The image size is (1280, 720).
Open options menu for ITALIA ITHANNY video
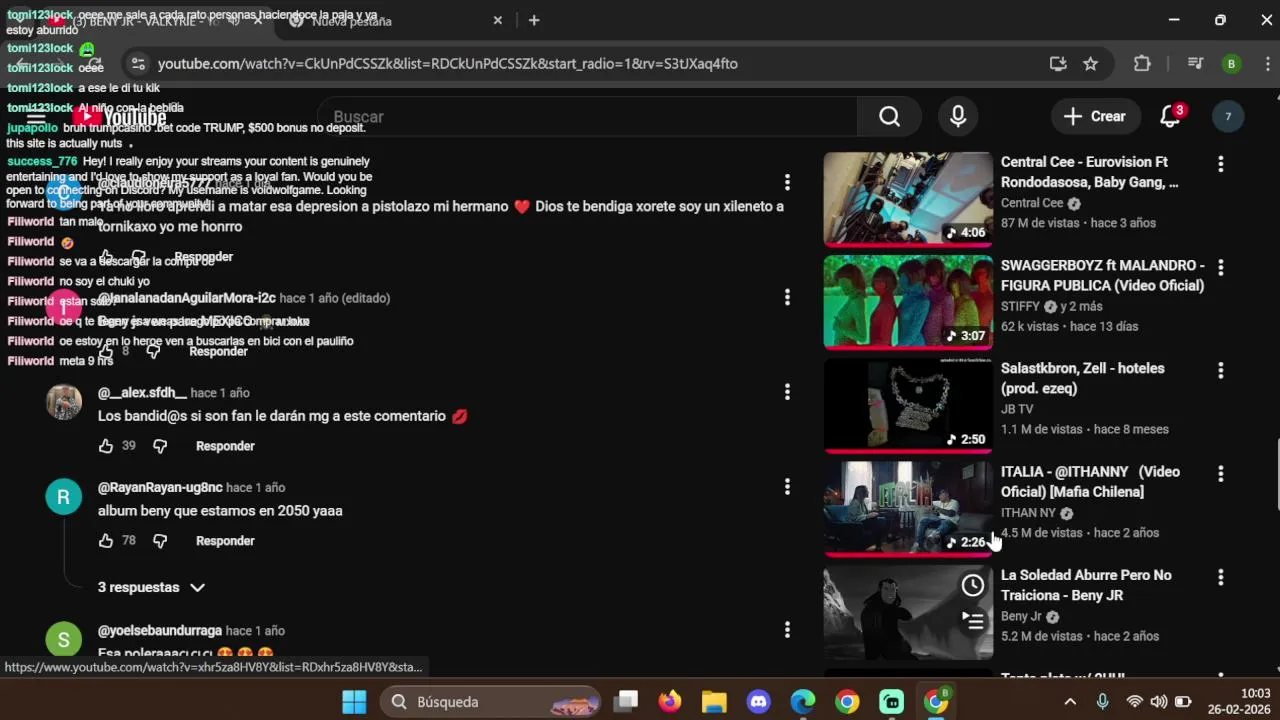pyautogui.click(x=1220, y=473)
